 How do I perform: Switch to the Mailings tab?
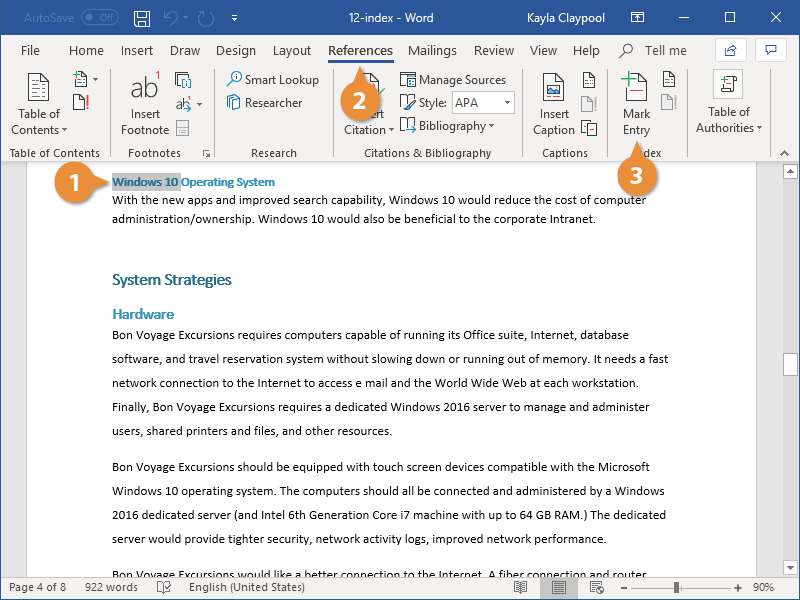pos(432,50)
